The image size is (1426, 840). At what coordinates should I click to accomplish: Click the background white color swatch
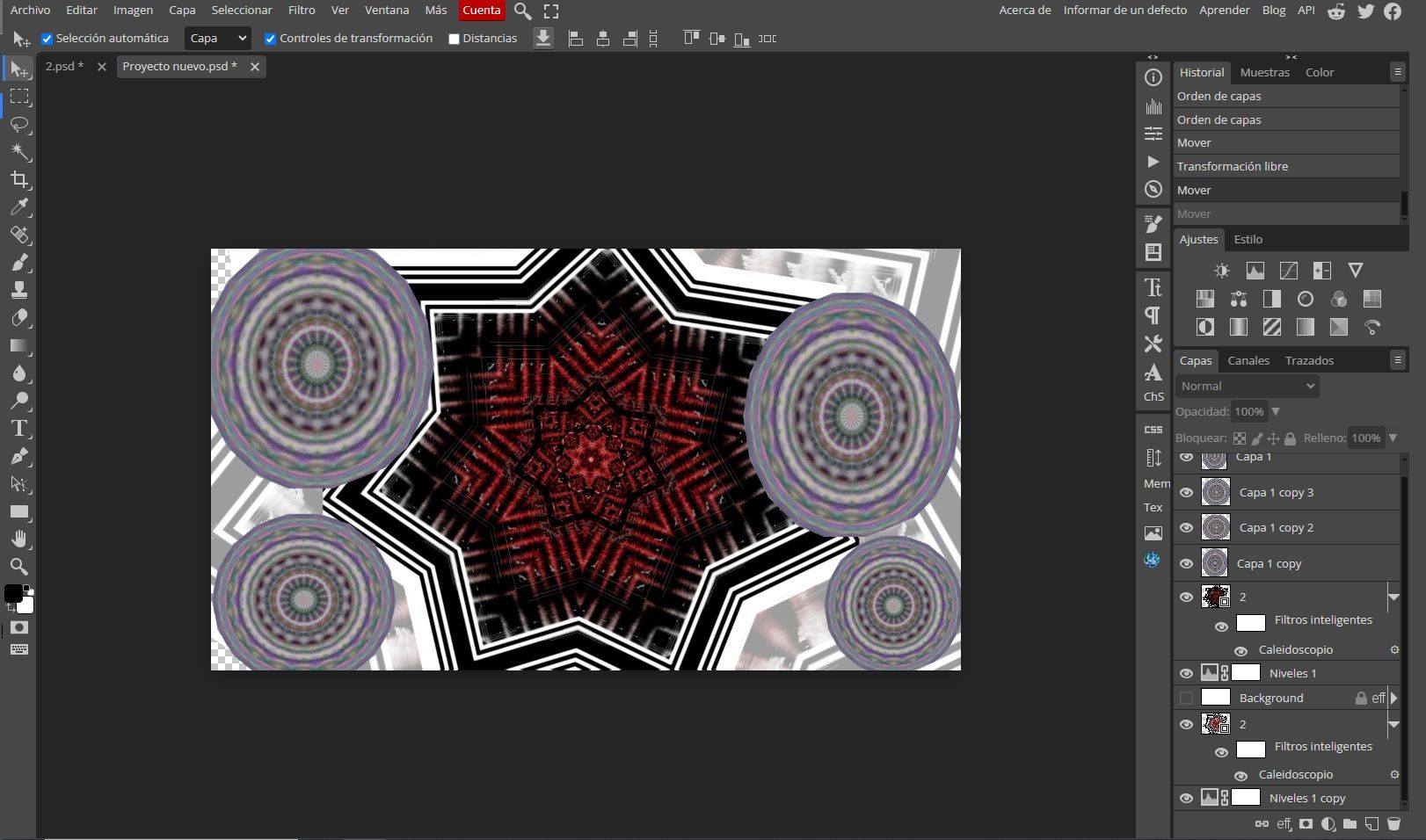(27, 606)
